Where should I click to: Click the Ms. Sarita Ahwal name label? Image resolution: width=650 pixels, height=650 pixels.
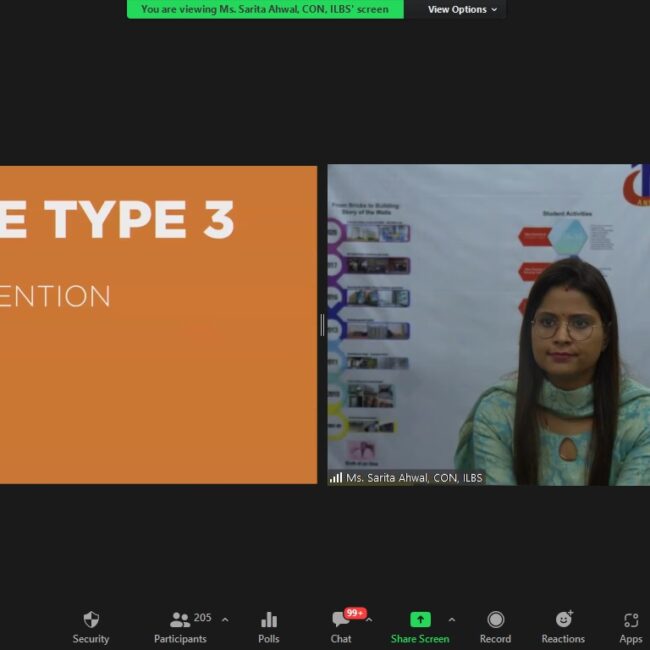tap(414, 478)
